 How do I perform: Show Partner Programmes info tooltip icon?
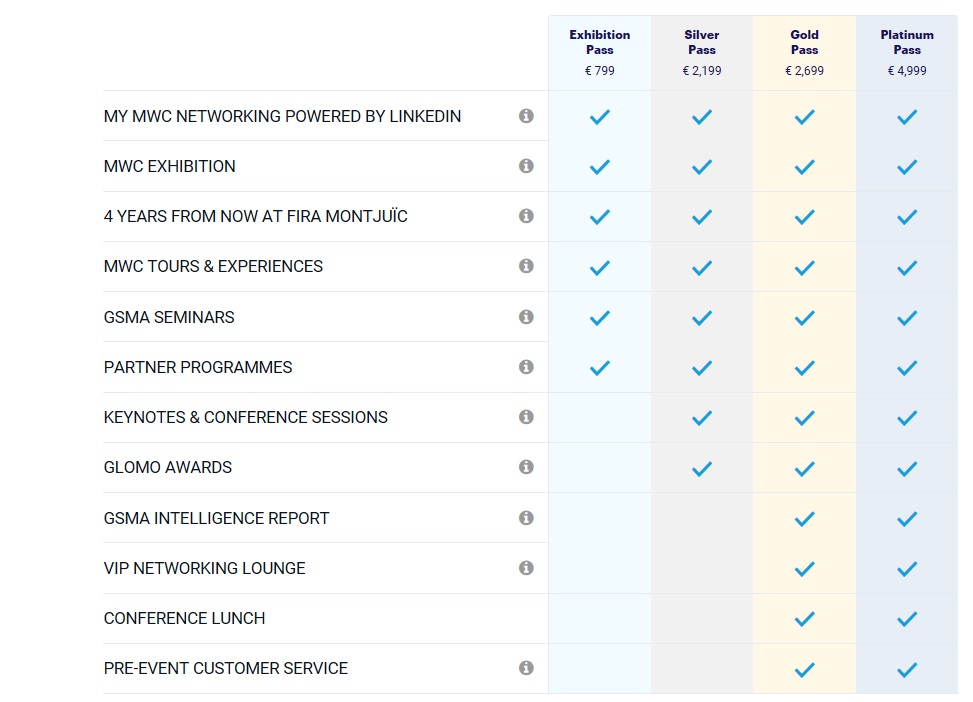526,367
